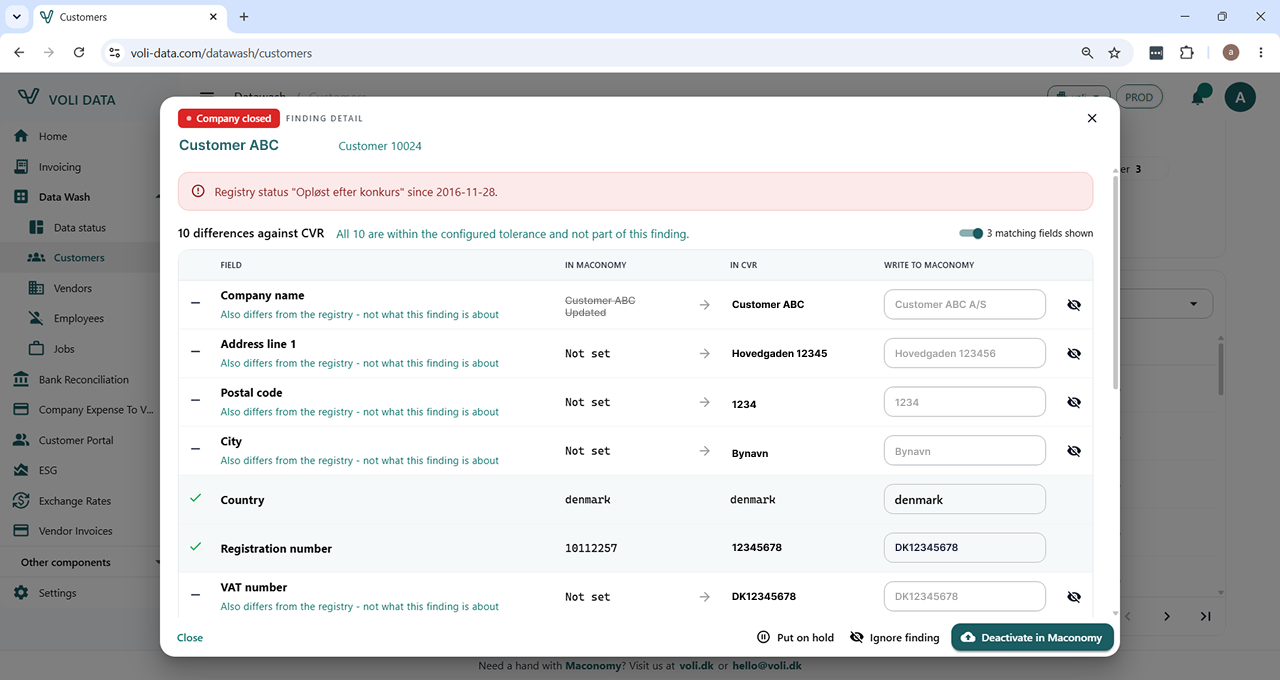Click Deactivate in Maconomy button
1280x680 pixels.
1032,637
